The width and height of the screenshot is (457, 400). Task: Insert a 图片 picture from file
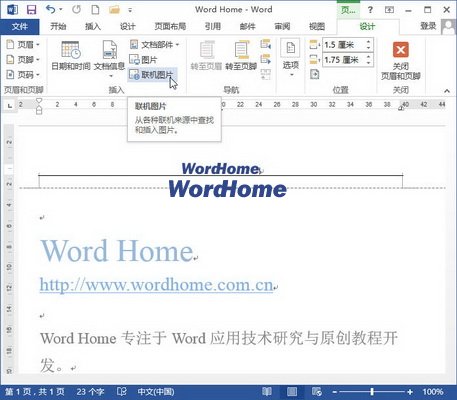coord(143,60)
